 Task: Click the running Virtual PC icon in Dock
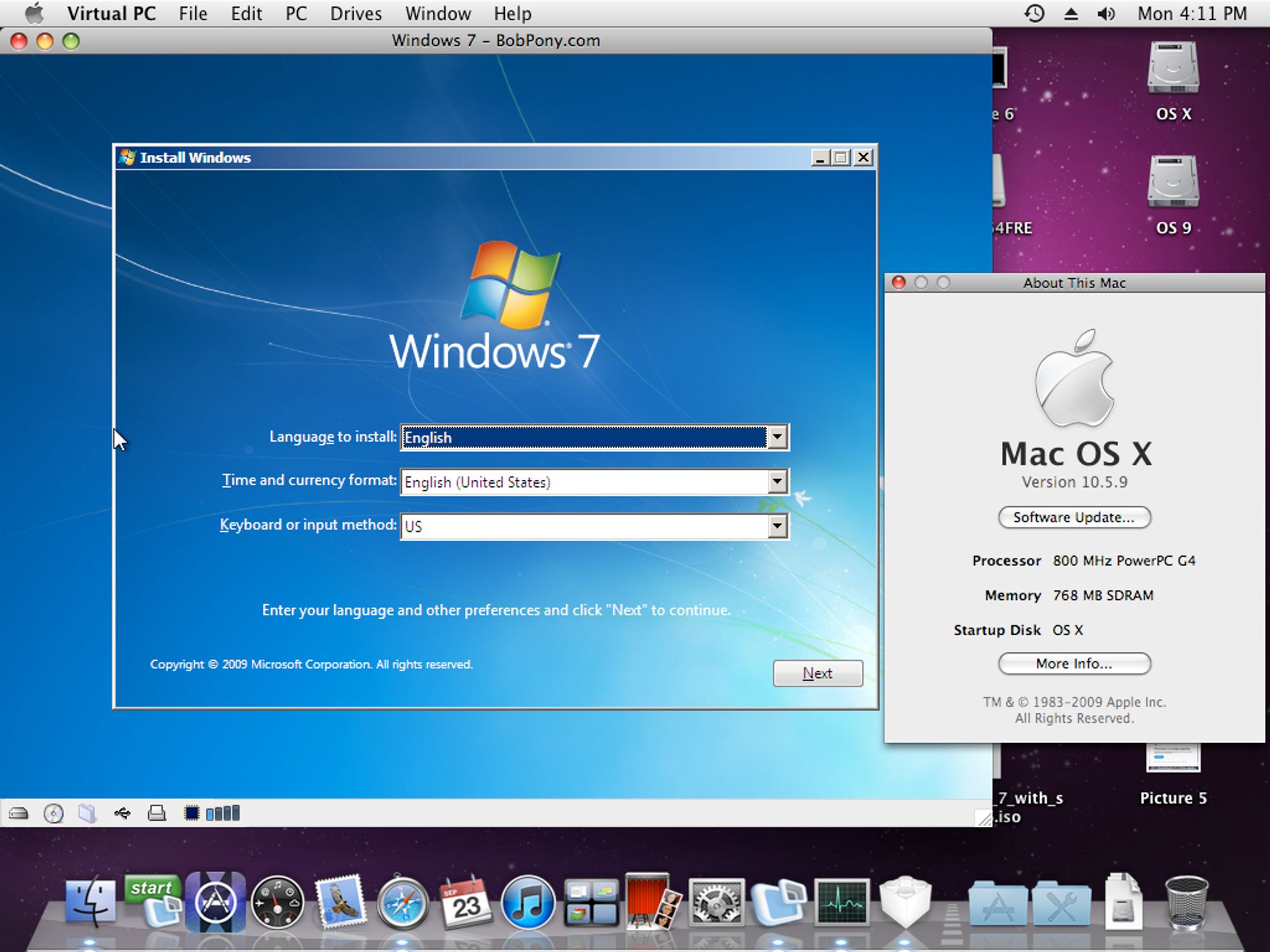tap(778, 904)
